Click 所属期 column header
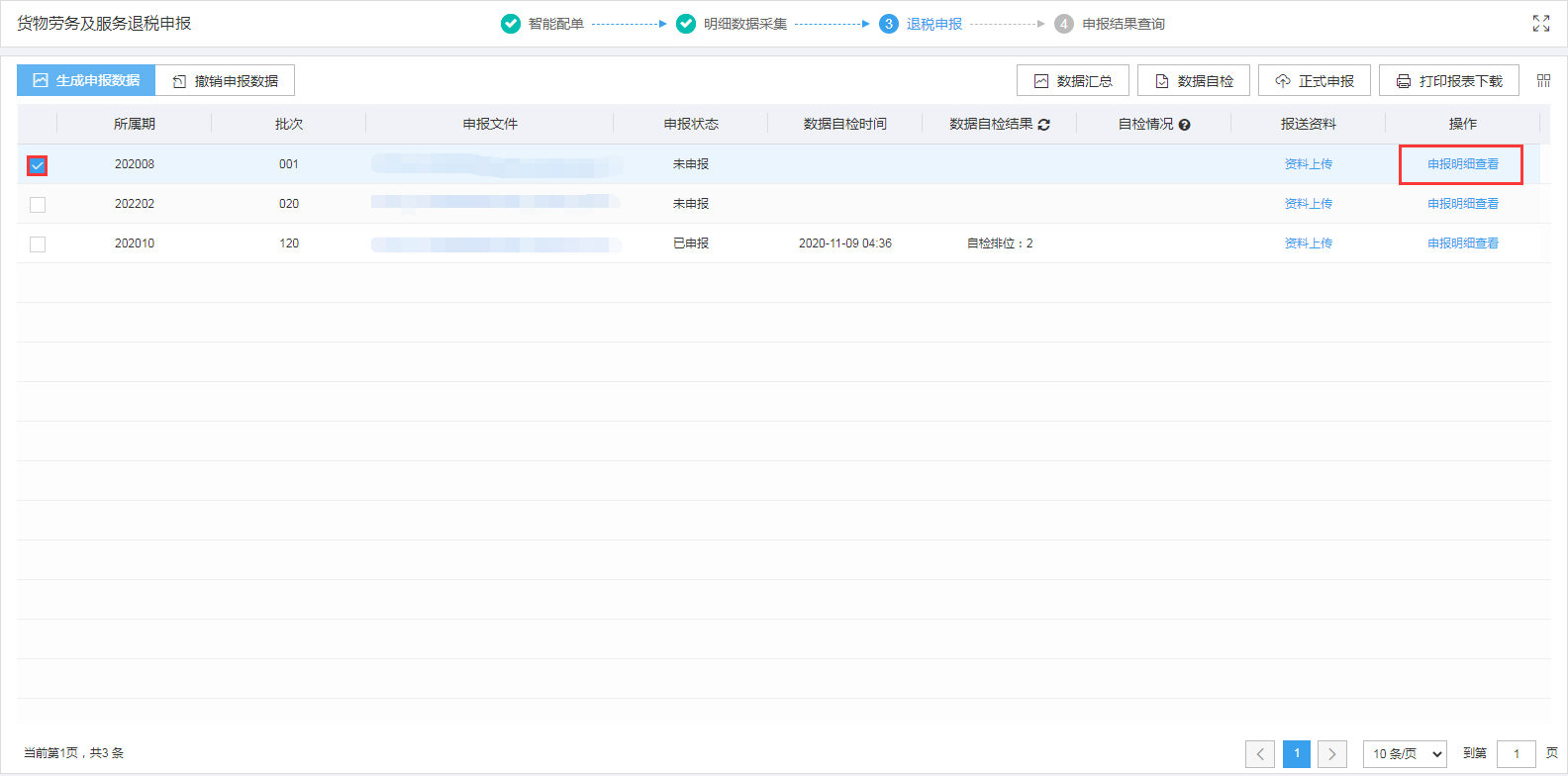The image size is (1568, 776). (x=135, y=124)
